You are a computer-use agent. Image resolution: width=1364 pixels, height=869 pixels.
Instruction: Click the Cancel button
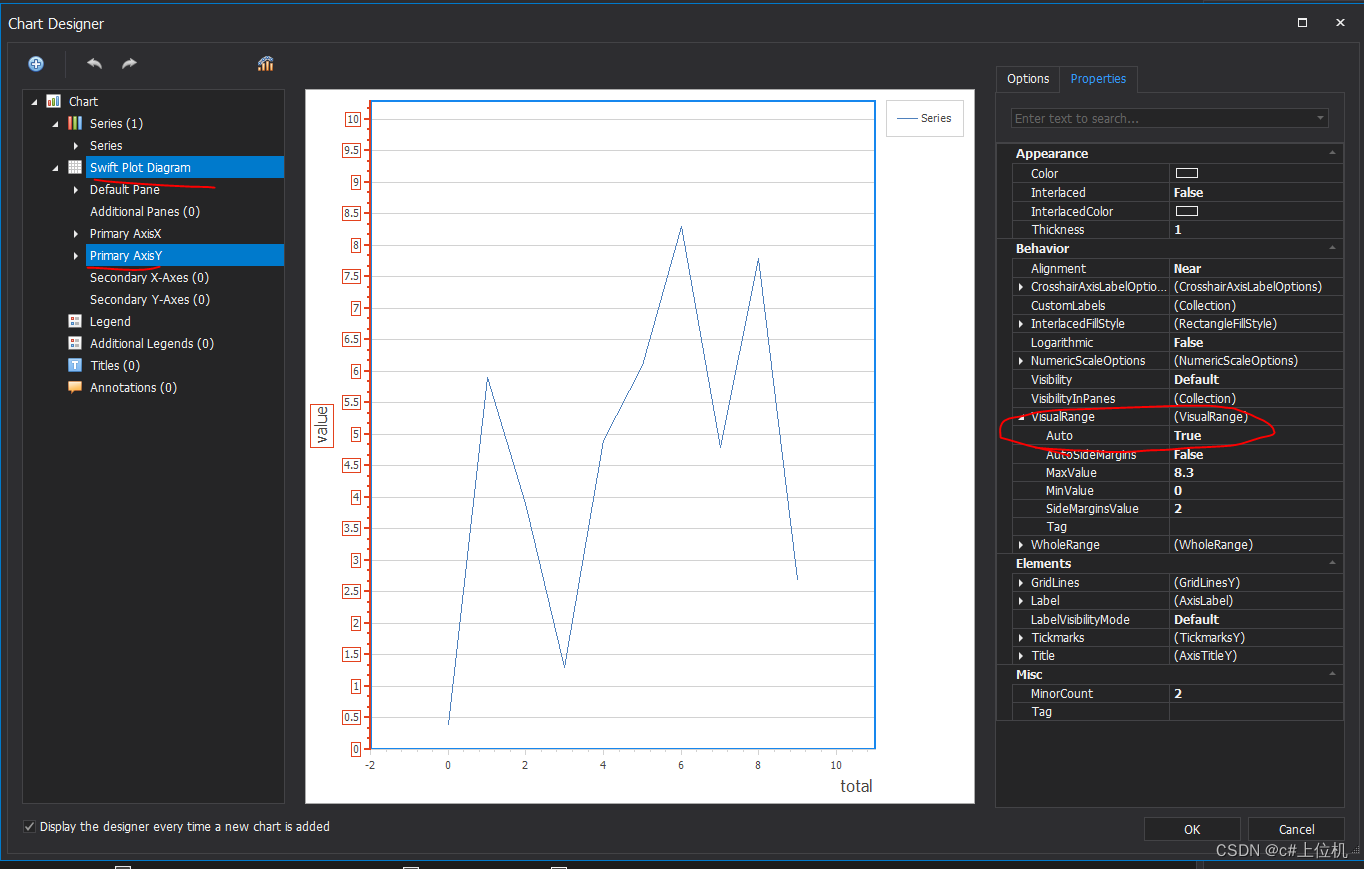[x=1295, y=829]
